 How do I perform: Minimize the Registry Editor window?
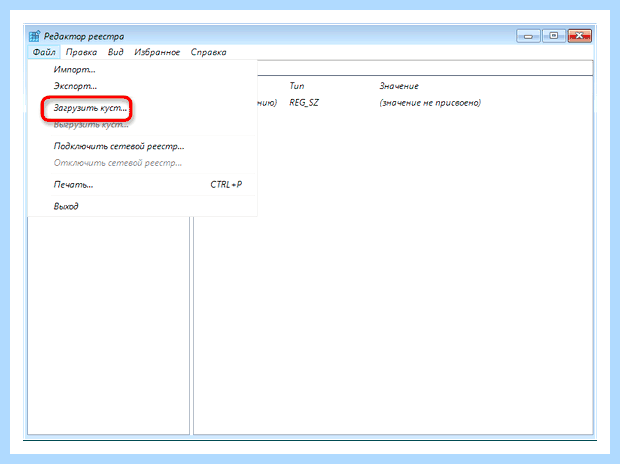[528, 36]
